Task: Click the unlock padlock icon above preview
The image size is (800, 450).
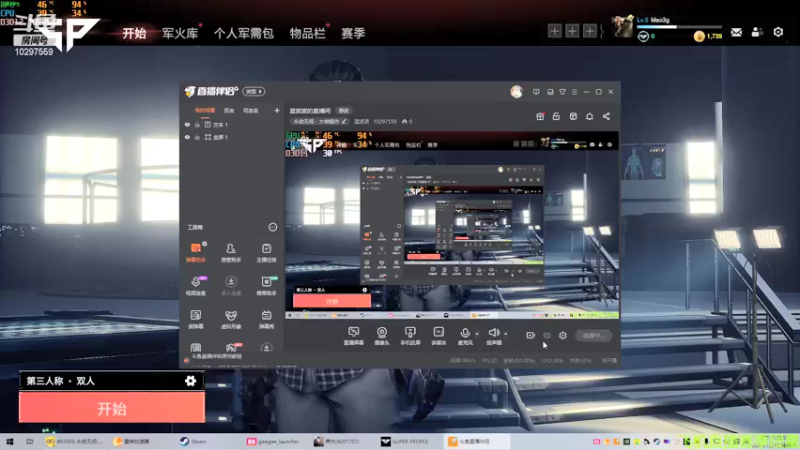Action: pyautogui.click(x=556, y=116)
